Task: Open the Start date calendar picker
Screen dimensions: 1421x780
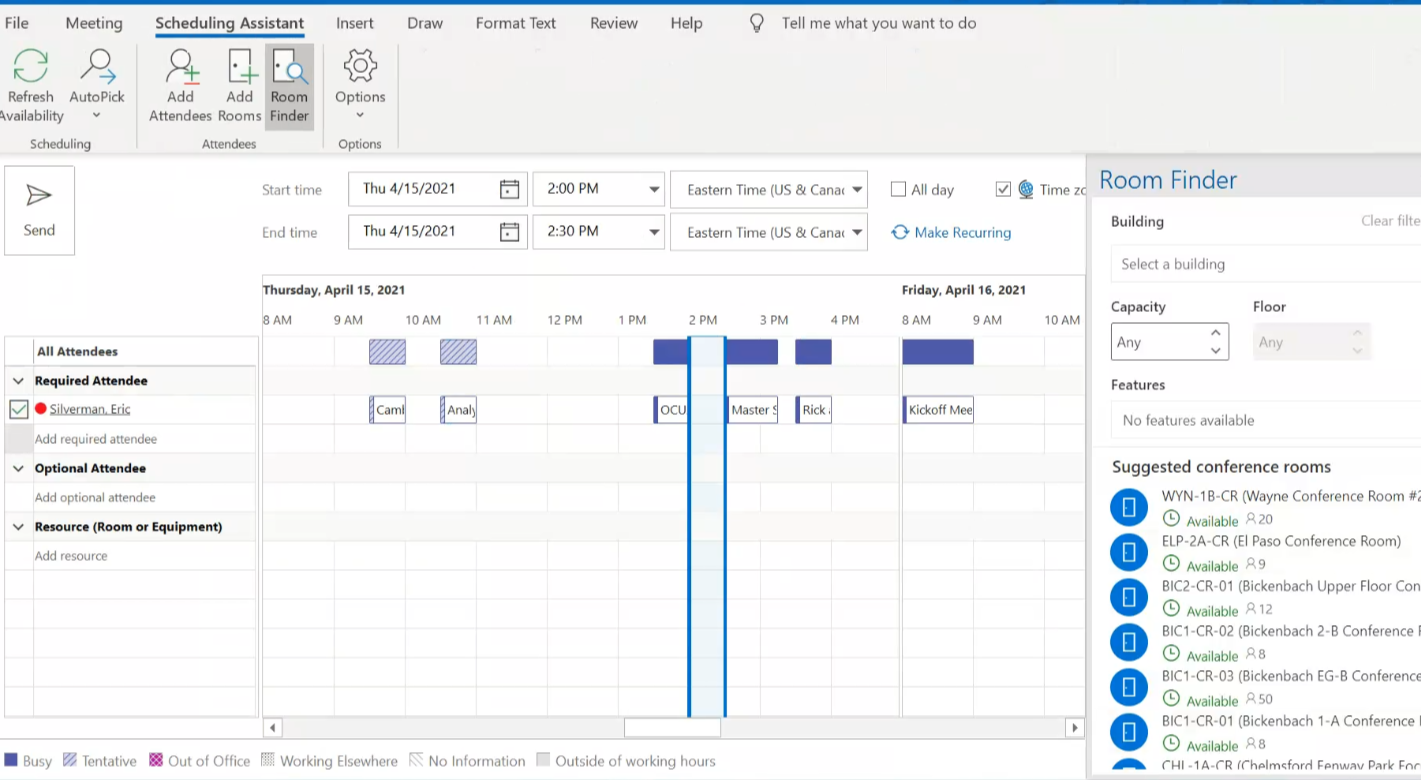Action: pyautogui.click(x=509, y=188)
